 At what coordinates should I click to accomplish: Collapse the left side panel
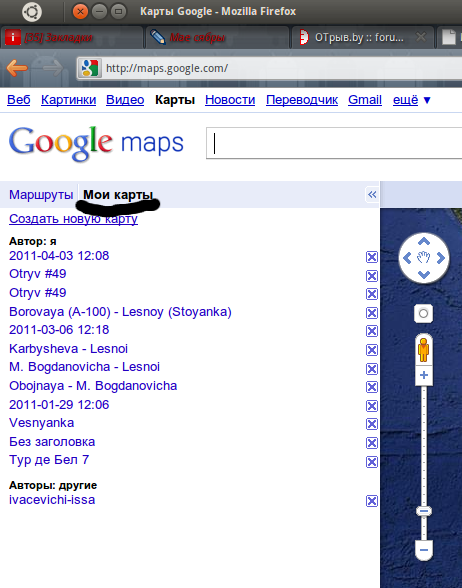click(x=372, y=194)
